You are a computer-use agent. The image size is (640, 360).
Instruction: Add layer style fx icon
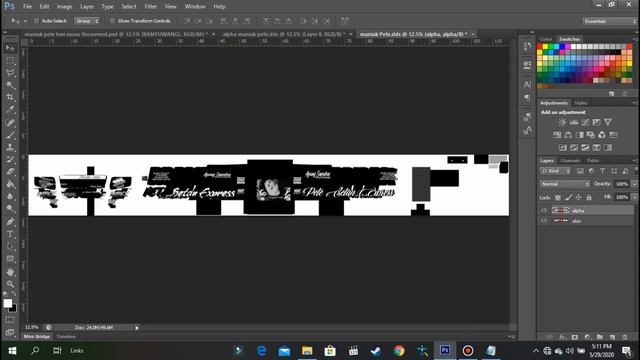coord(562,337)
